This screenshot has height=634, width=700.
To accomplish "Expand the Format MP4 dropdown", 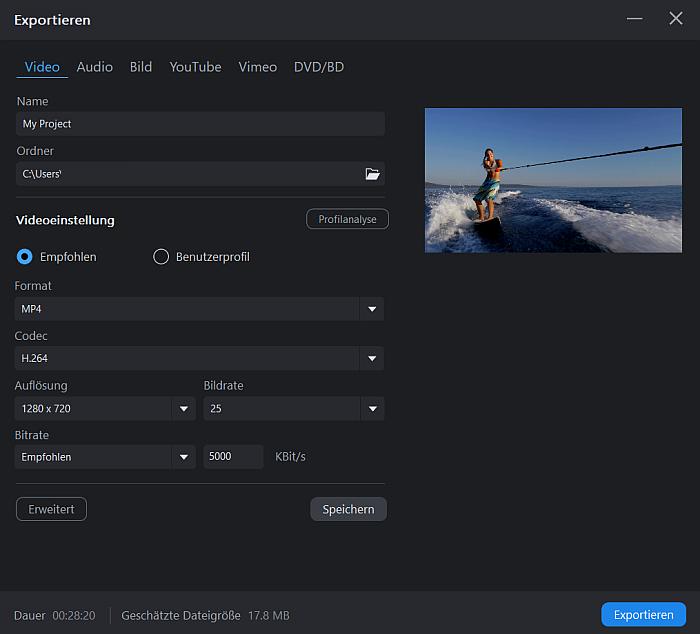I will [x=372, y=309].
